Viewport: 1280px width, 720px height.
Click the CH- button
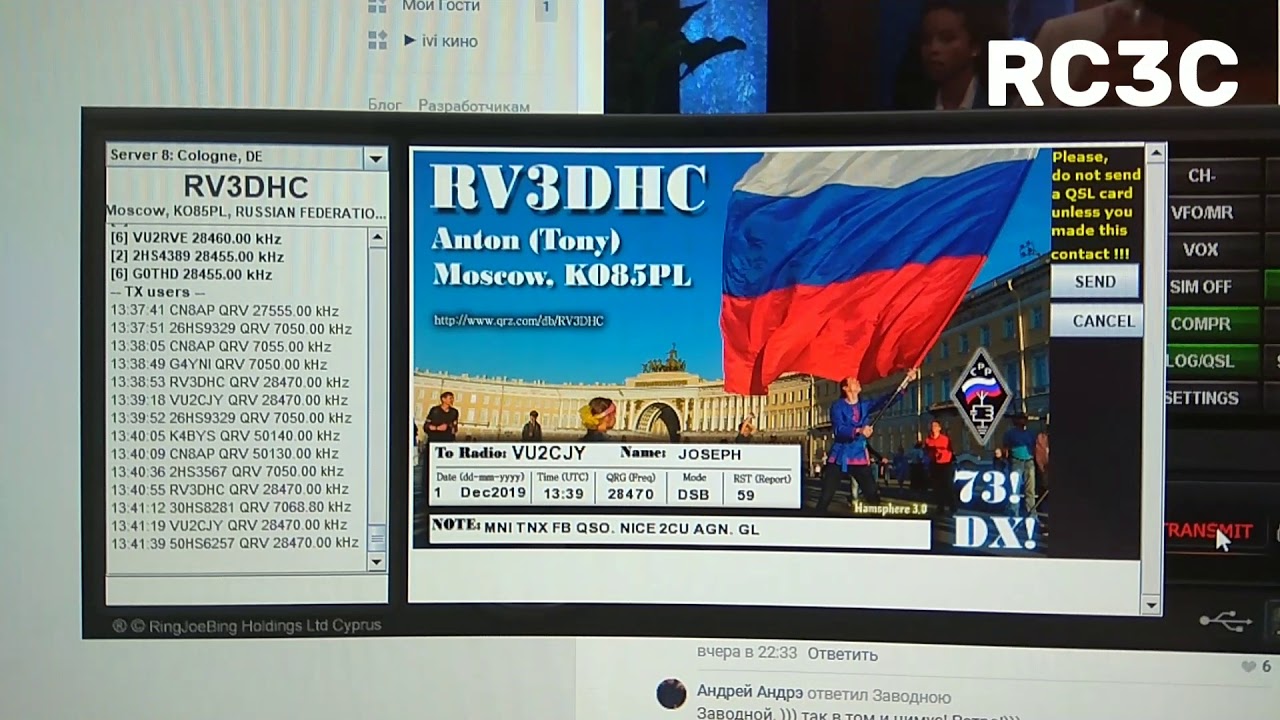click(1201, 176)
